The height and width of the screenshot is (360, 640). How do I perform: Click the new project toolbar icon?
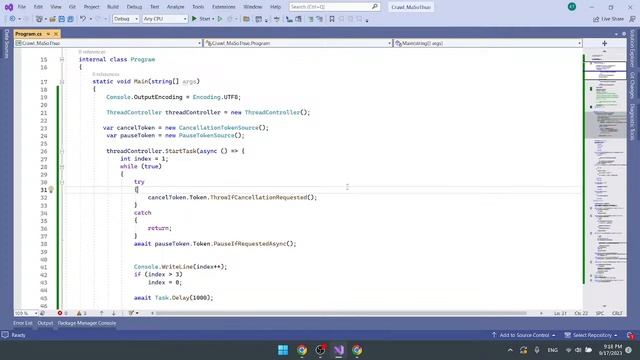[x=39, y=19]
